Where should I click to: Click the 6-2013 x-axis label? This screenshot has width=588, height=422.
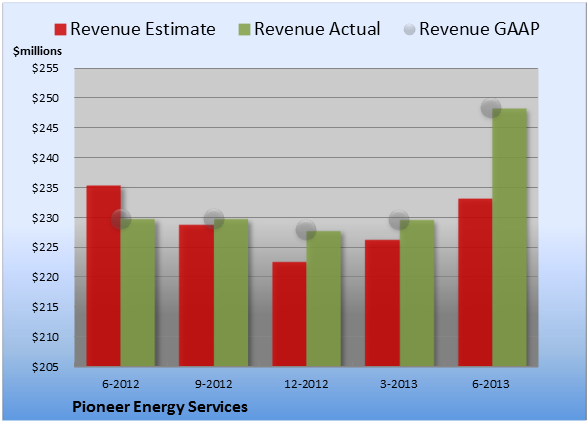(491, 384)
